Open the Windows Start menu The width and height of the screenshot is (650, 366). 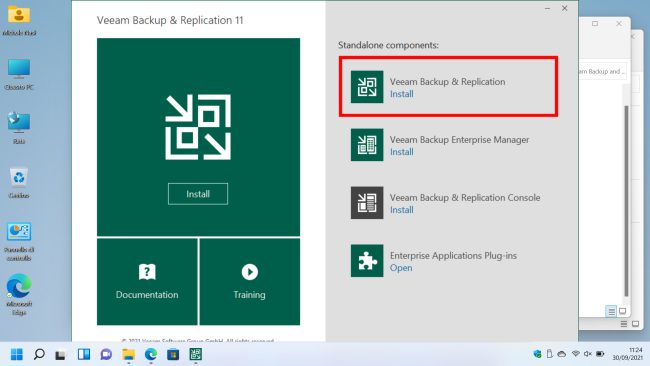pyautogui.click(x=17, y=354)
